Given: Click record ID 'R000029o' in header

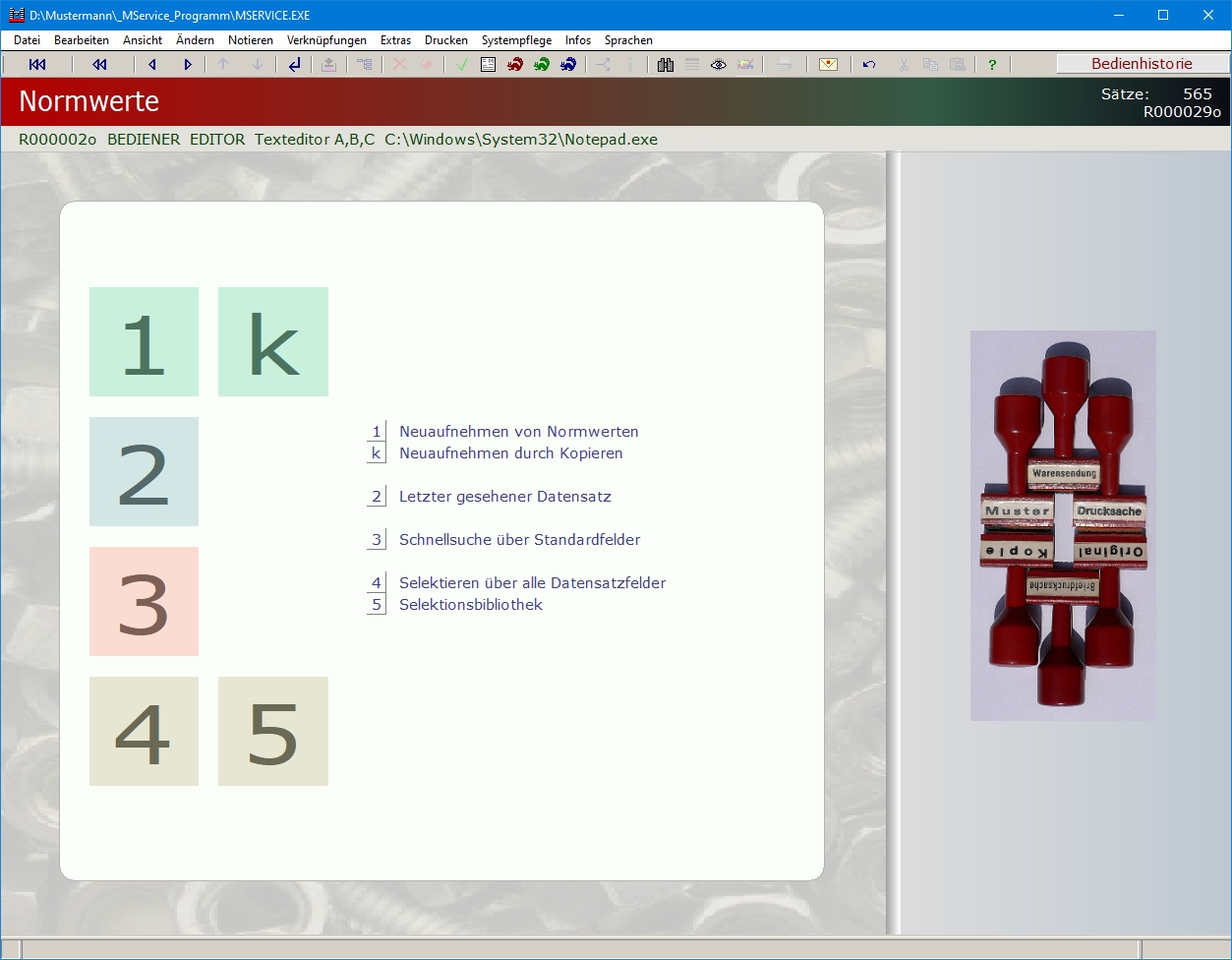Looking at the screenshot, I should [1182, 112].
